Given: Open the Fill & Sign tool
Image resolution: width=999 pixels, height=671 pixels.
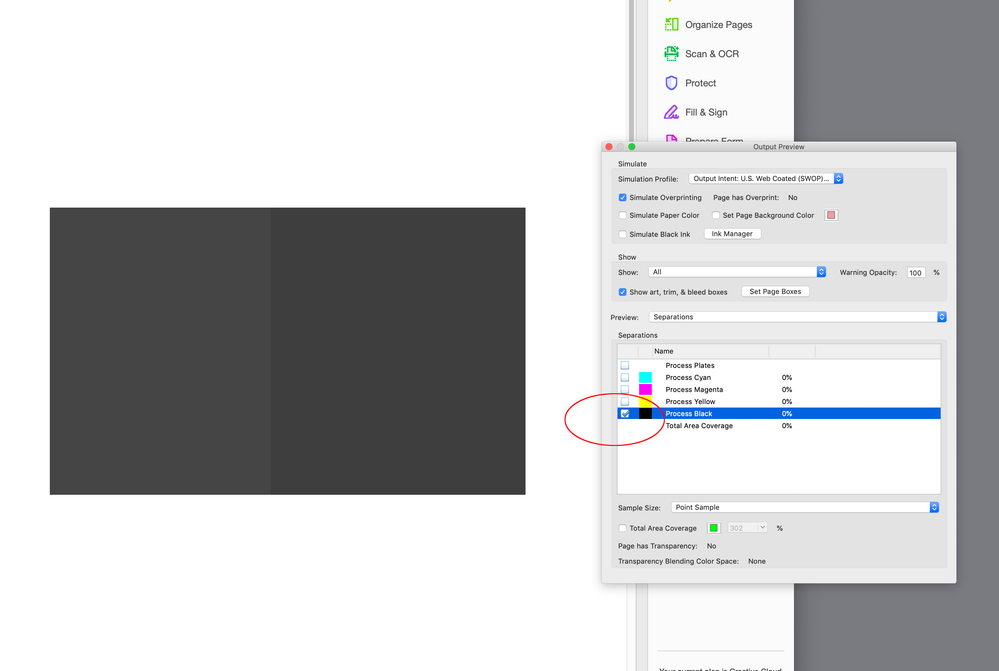Looking at the screenshot, I should pos(705,112).
